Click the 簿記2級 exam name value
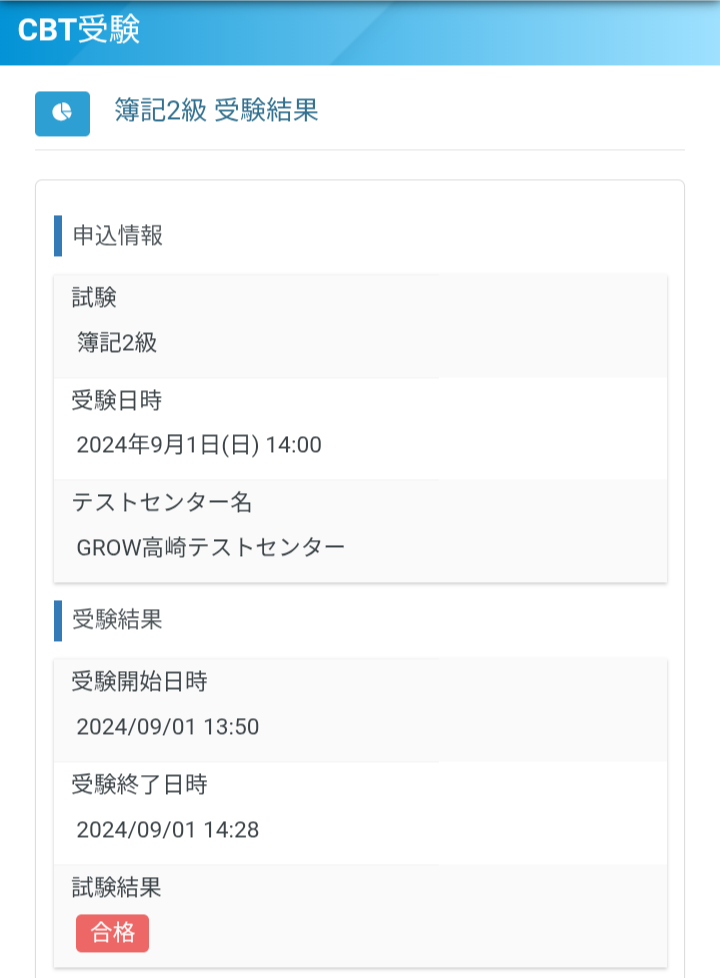Viewport: 720px width, 978px height. pyautogui.click(x=117, y=343)
